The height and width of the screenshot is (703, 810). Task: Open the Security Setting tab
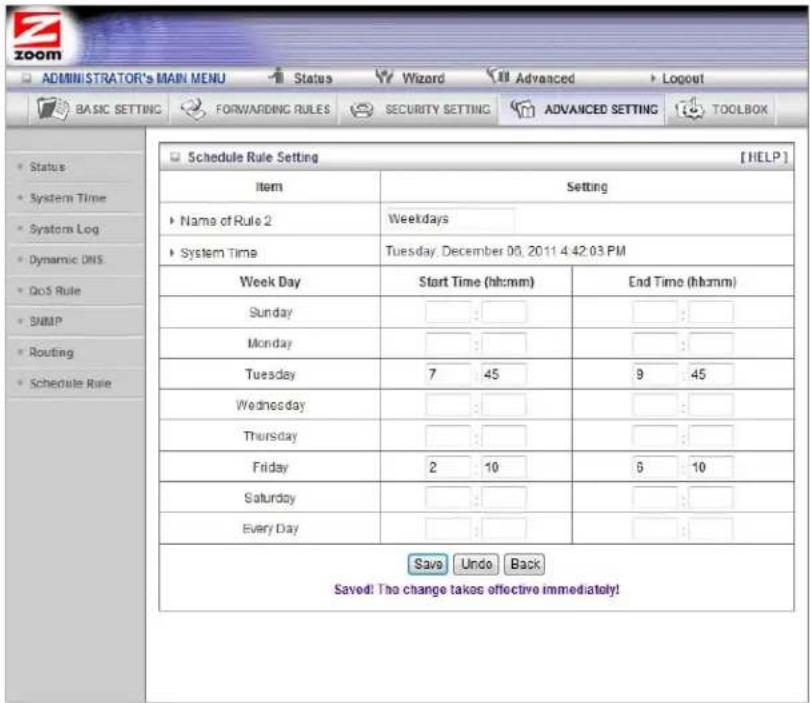tap(419, 109)
